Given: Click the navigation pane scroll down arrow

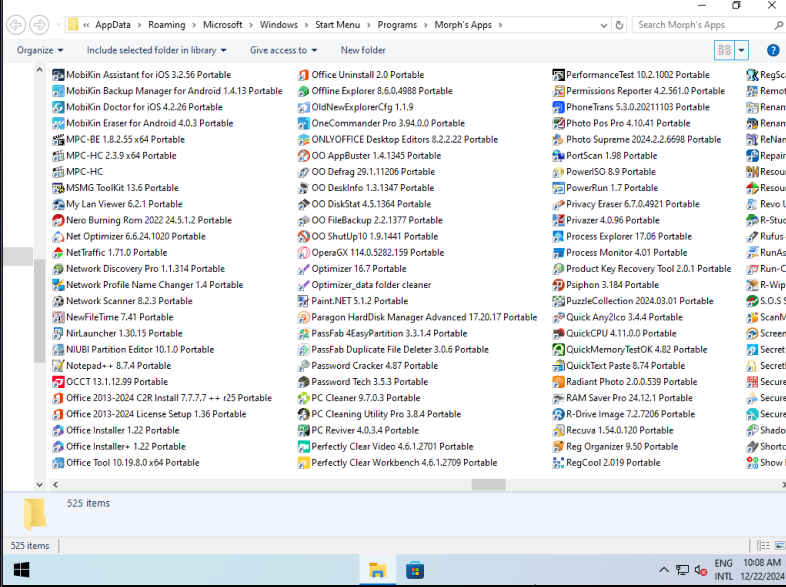Looking at the screenshot, I should (39, 485).
